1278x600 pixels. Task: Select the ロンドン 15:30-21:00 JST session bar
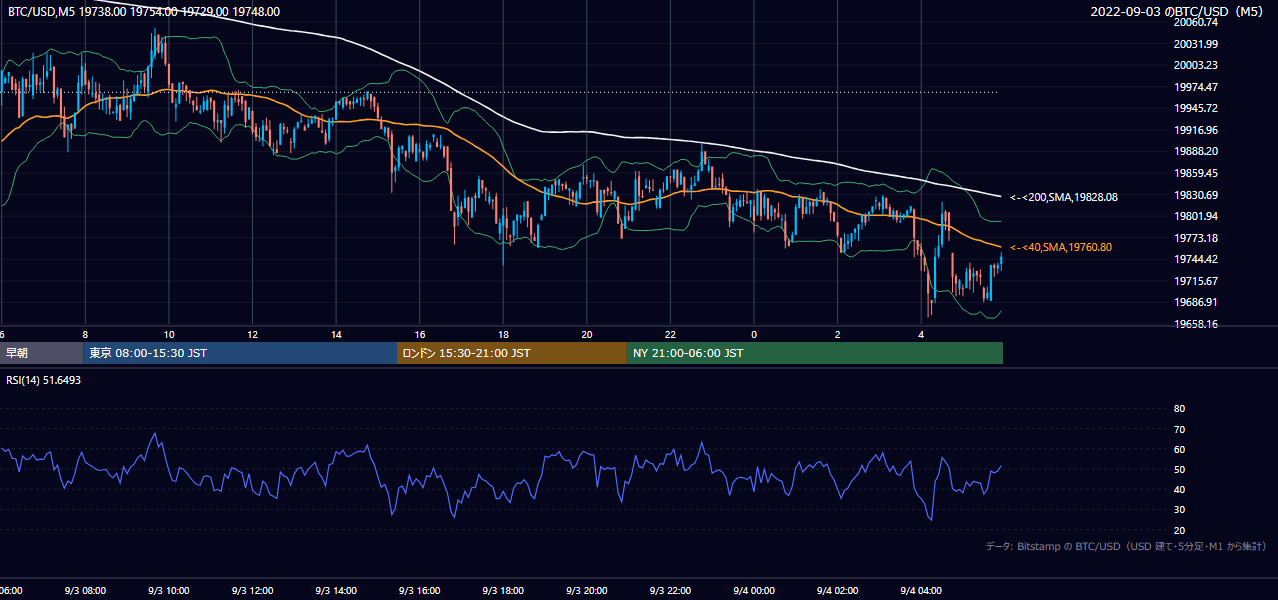click(512, 353)
